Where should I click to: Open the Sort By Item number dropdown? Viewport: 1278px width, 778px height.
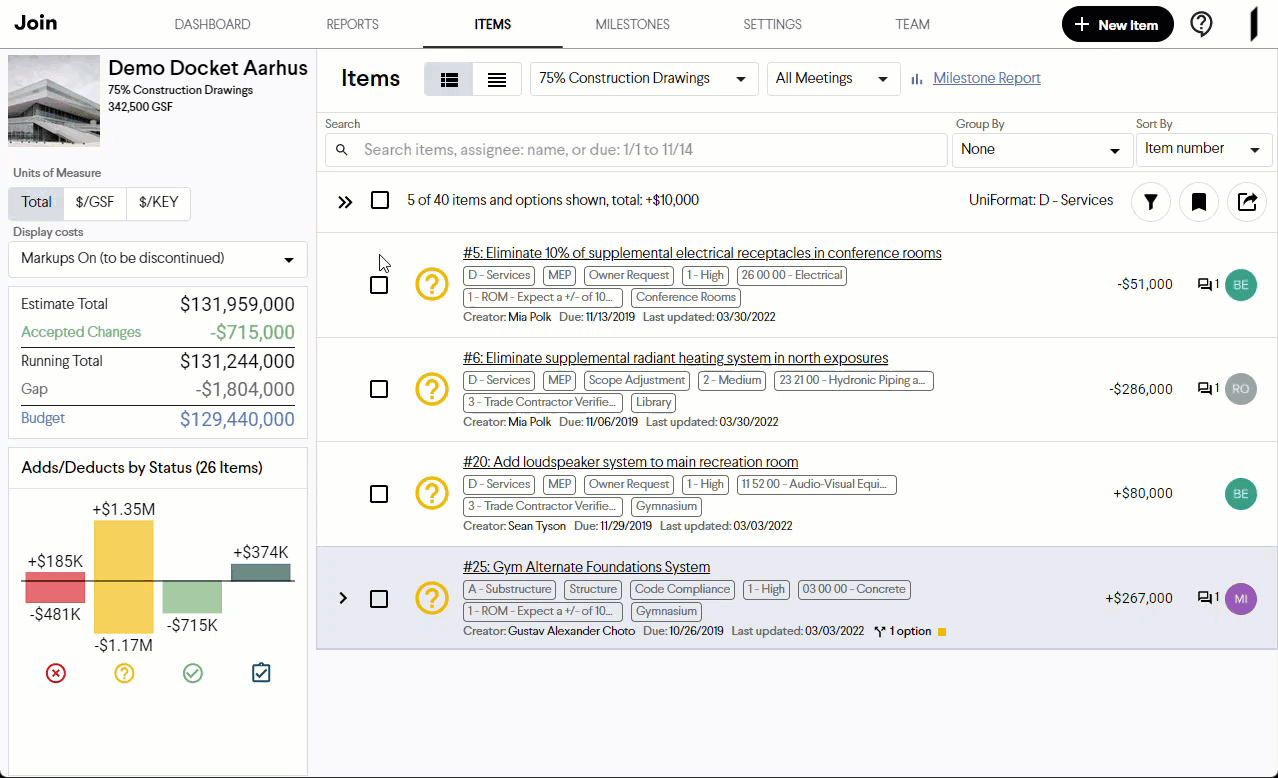[1204, 150]
